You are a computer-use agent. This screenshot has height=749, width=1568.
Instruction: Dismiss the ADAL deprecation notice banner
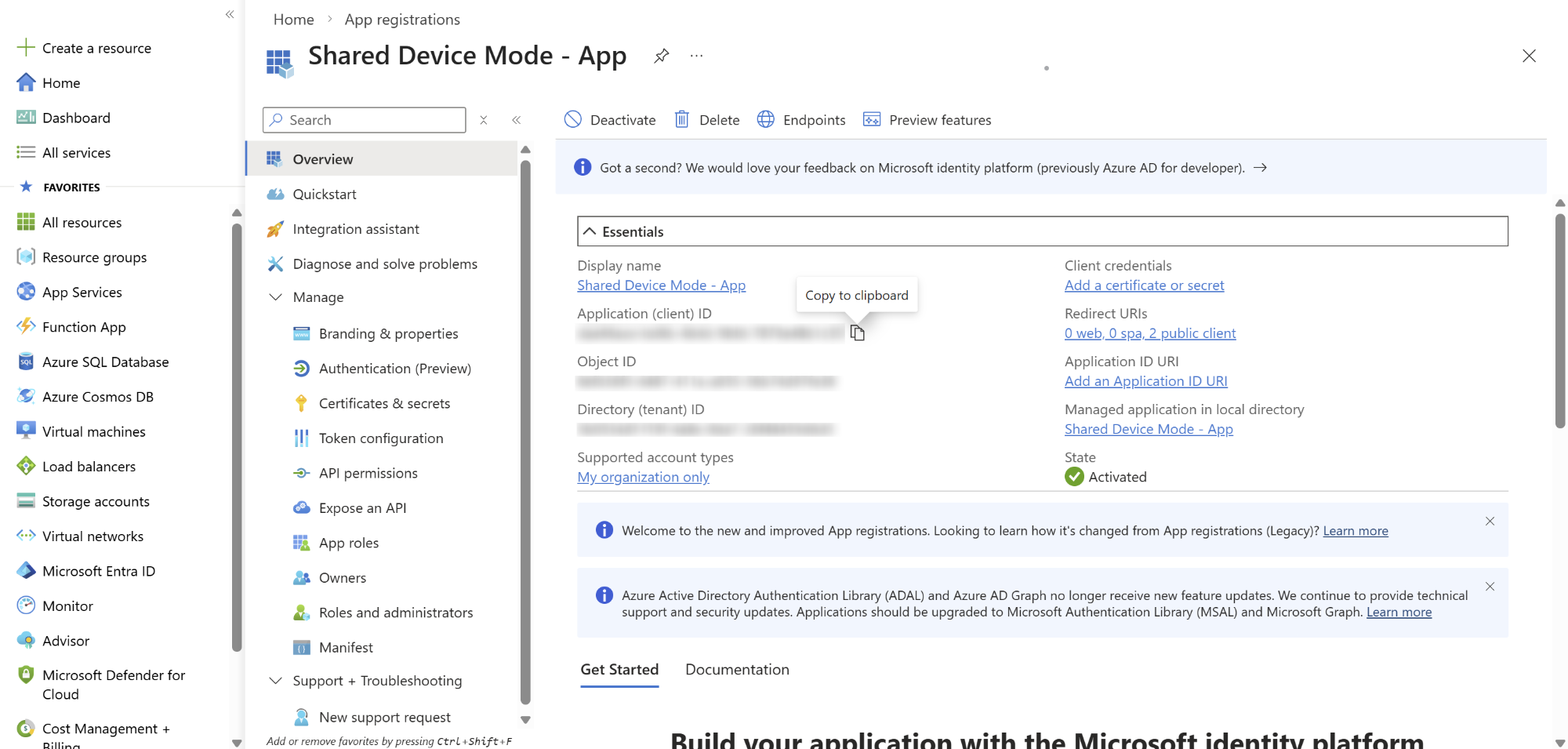1490,587
